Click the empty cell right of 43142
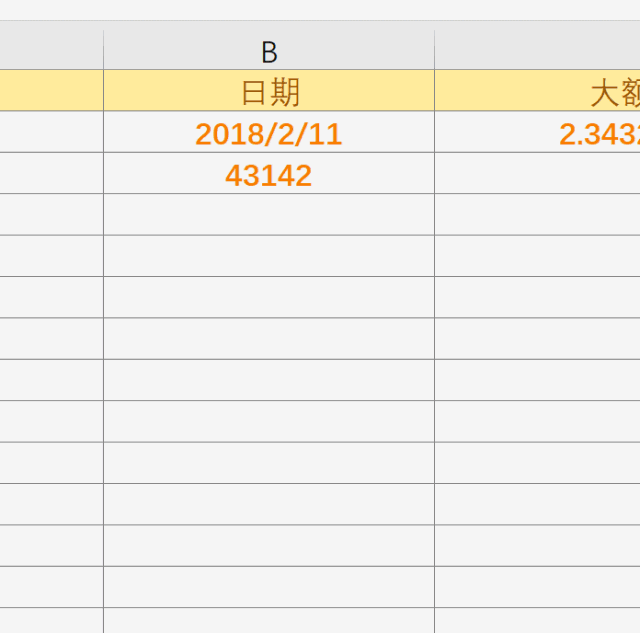 [537, 174]
